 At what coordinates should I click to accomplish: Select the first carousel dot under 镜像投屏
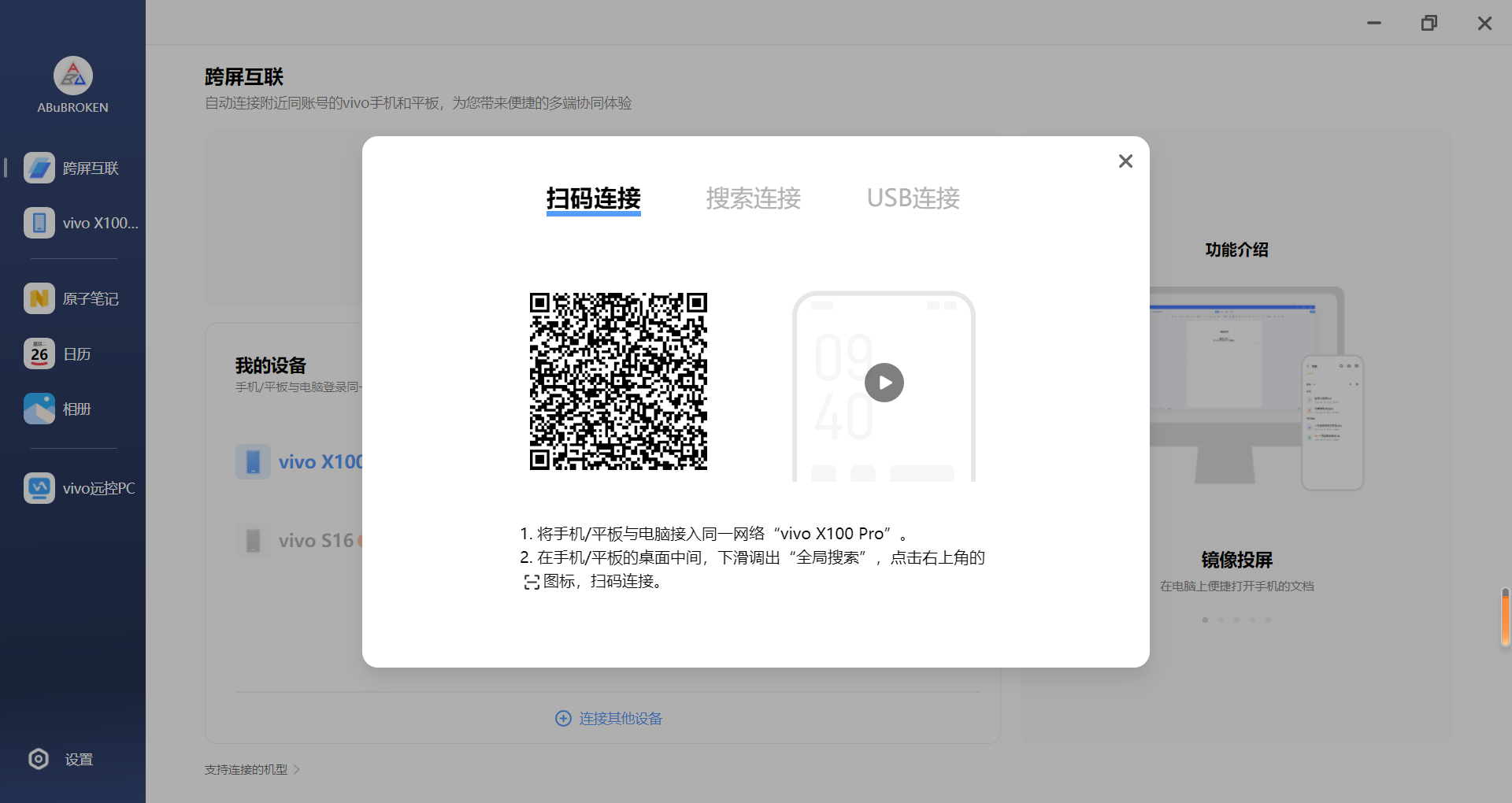coord(1205,620)
